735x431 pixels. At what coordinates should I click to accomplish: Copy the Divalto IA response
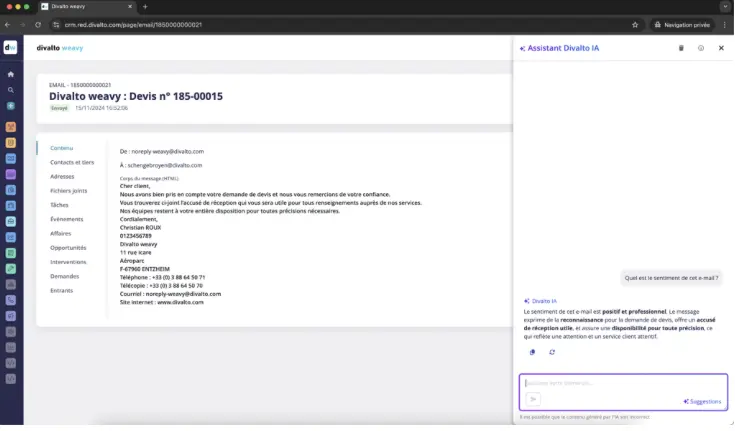[532, 352]
